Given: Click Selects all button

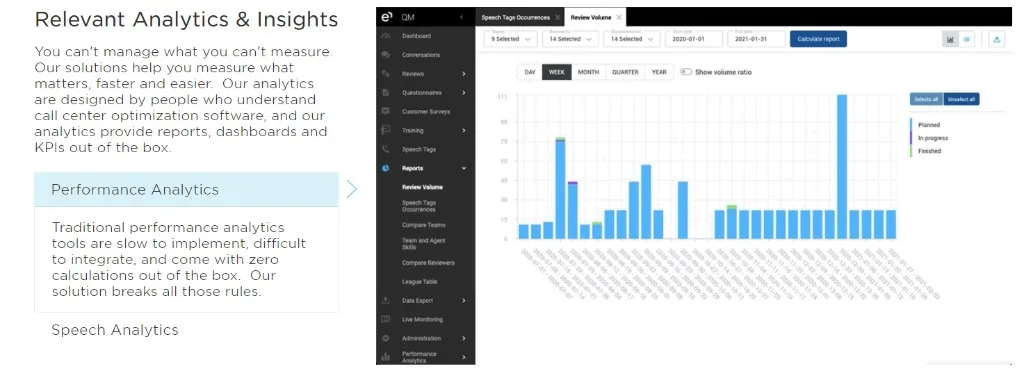Looking at the screenshot, I should pos(927,99).
